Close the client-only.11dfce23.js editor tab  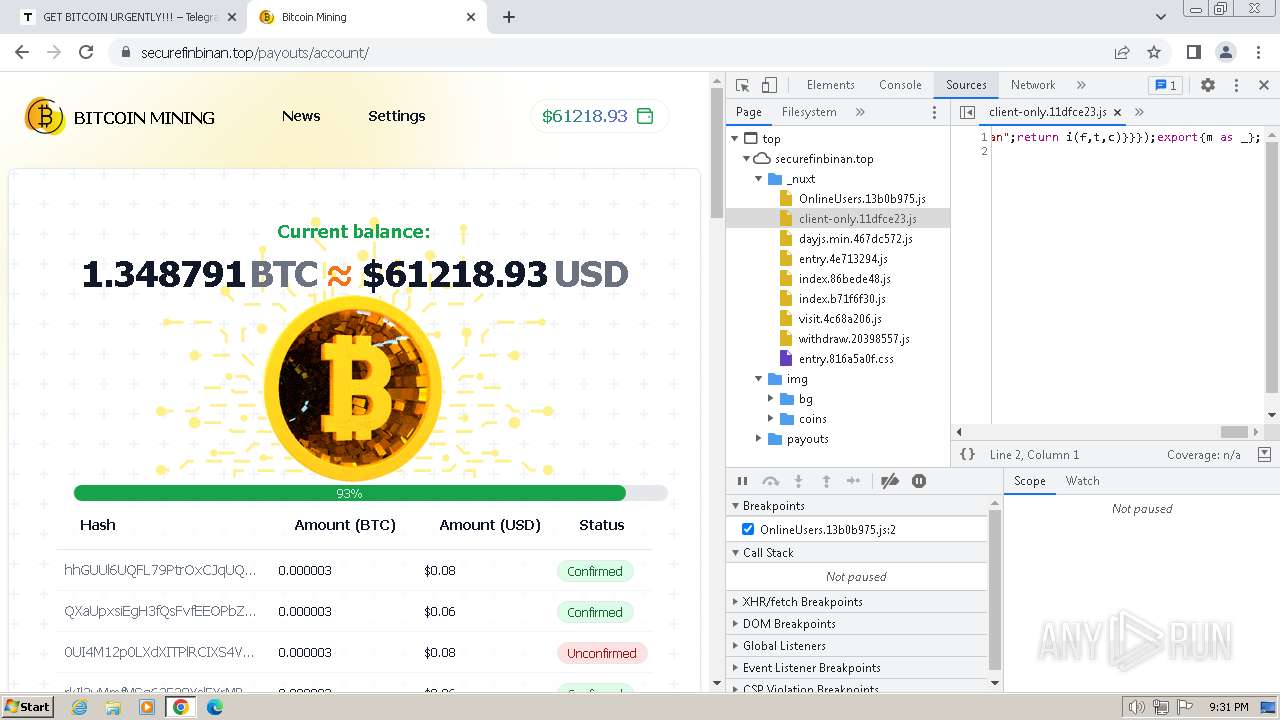pos(1117,112)
